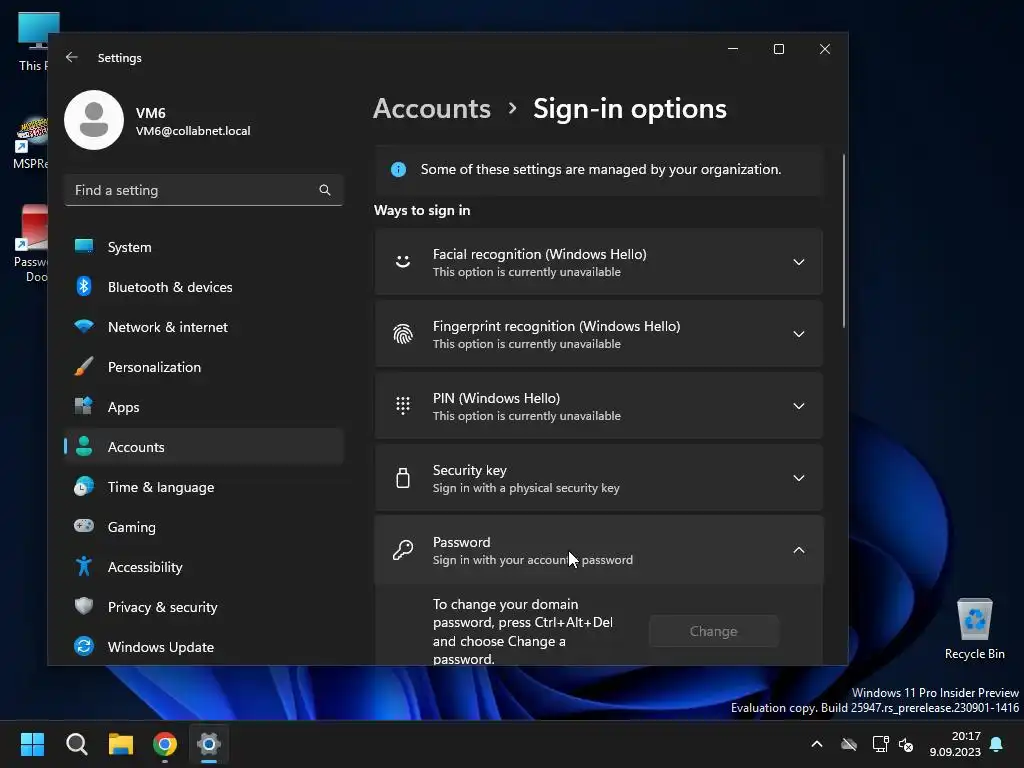Image resolution: width=1024 pixels, height=768 pixels.
Task: Select Privacy & security label in sidebar
Action: (162, 607)
